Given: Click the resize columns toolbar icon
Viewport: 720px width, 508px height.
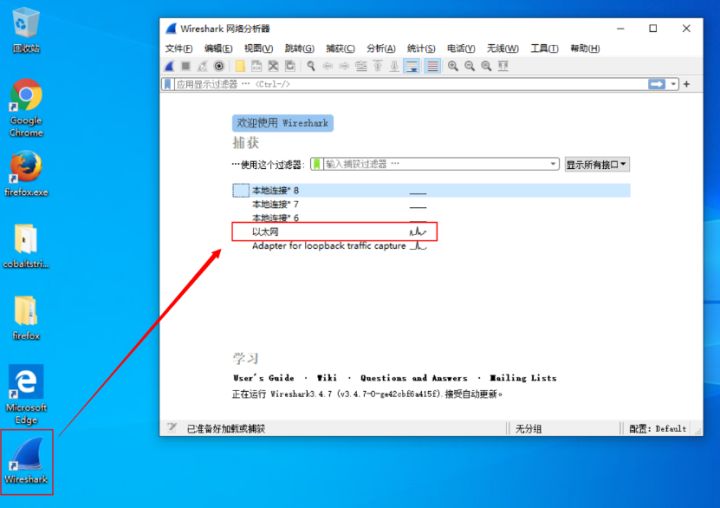Looking at the screenshot, I should [503, 66].
